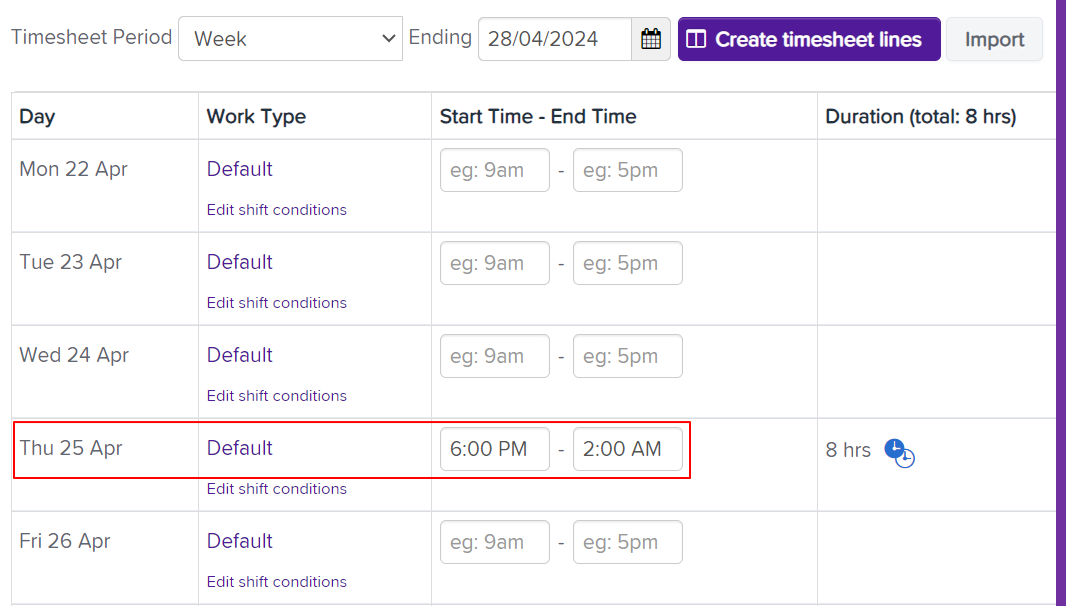The width and height of the screenshot is (1066, 606).
Task: Click Monday start time field
Action: point(494,170)
